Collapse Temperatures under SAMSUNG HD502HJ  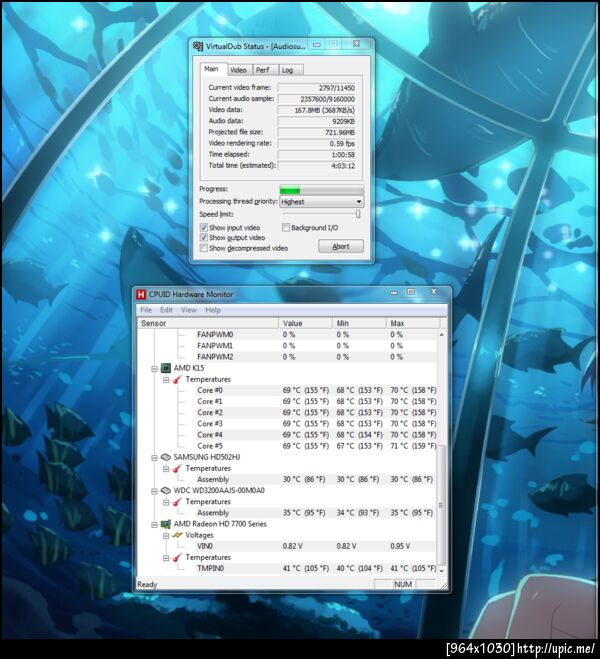pos(166,468)
